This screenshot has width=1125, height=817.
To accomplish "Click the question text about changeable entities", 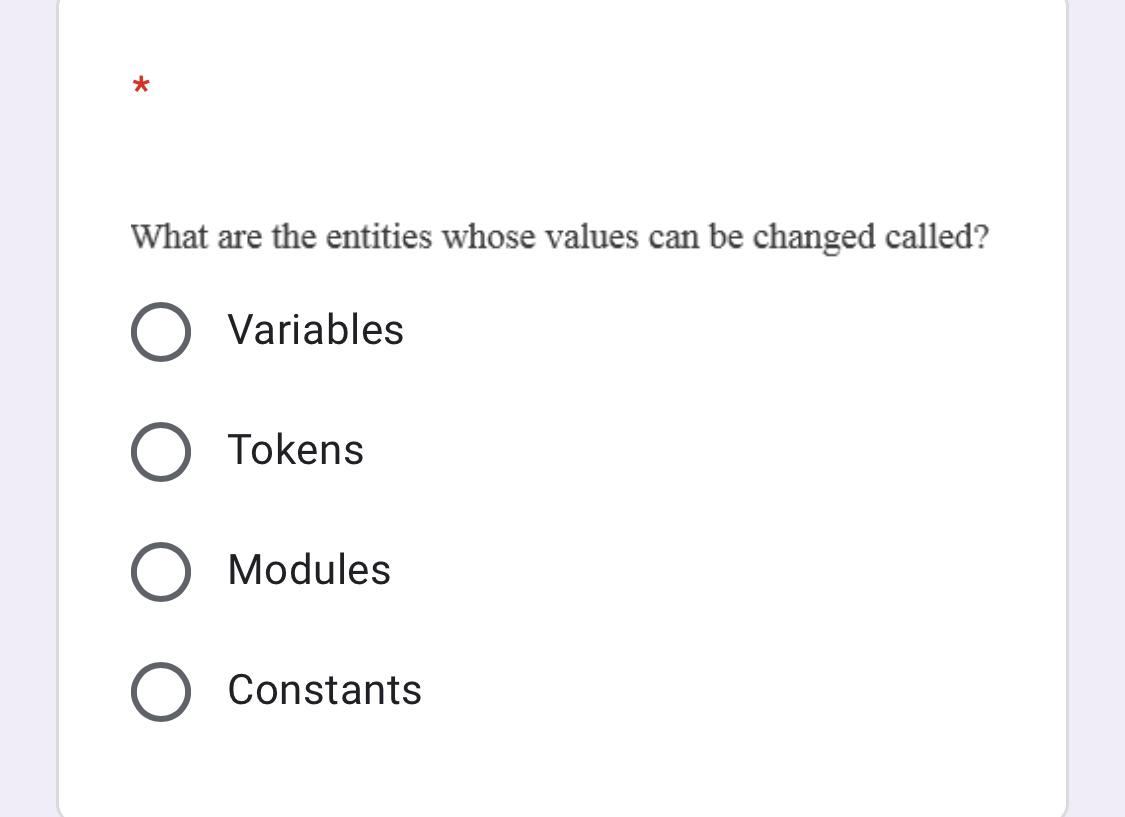I will coord(560,237).
